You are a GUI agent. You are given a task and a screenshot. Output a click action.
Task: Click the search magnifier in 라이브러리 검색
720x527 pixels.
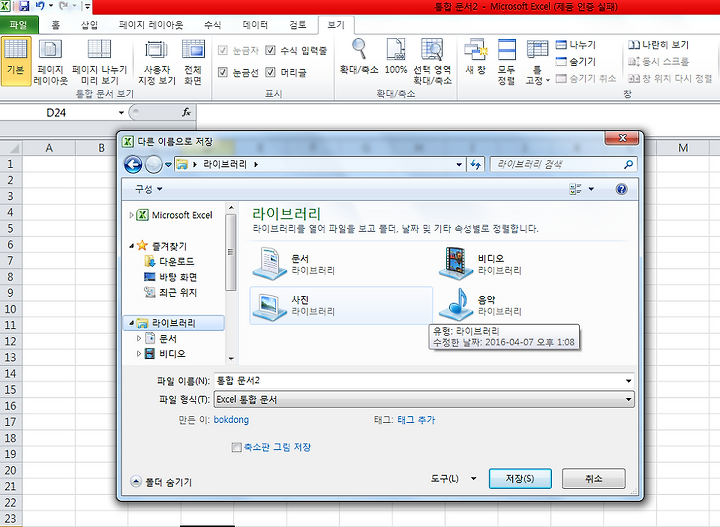point(628,164)
